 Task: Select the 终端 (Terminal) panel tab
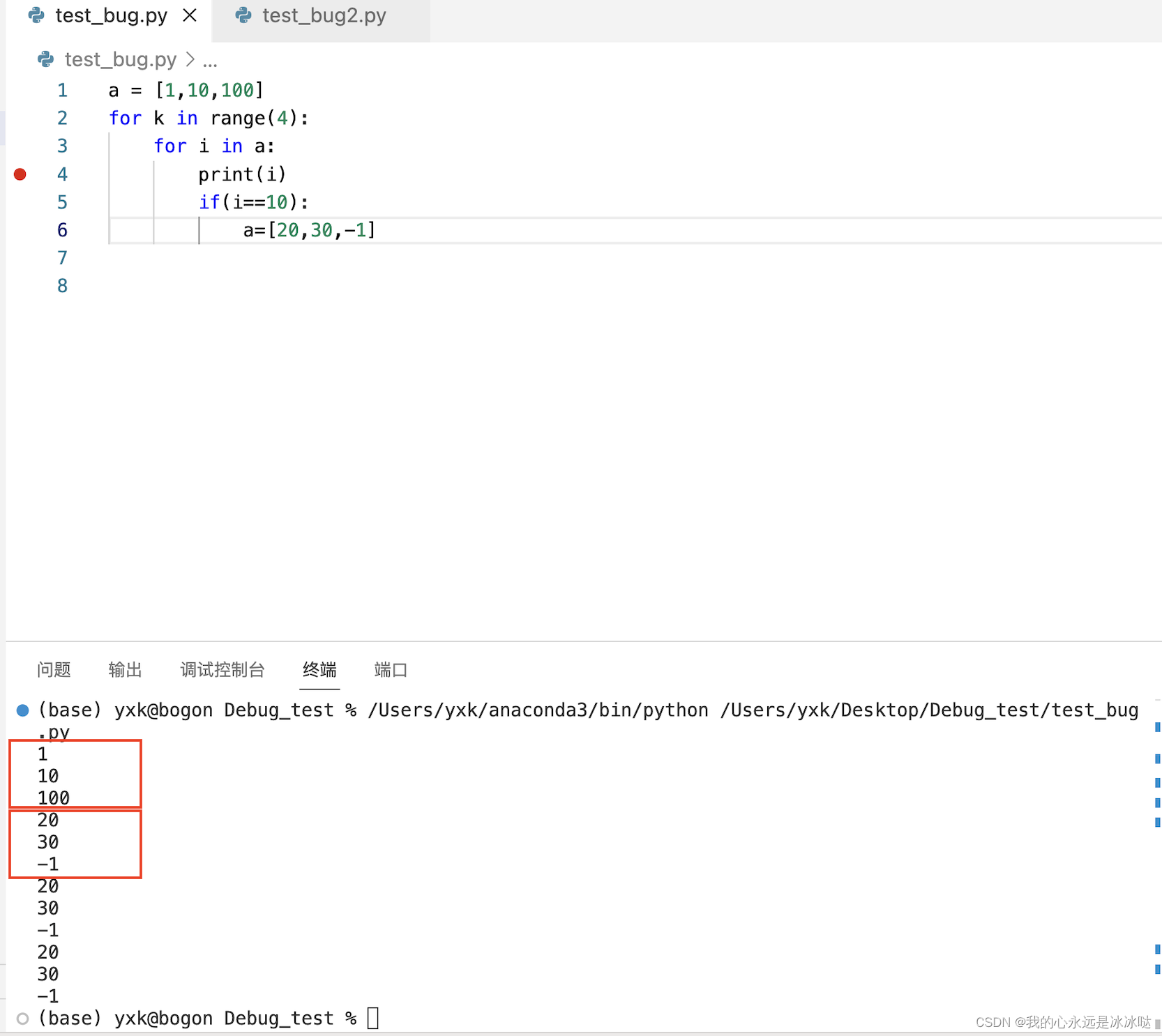319,670
